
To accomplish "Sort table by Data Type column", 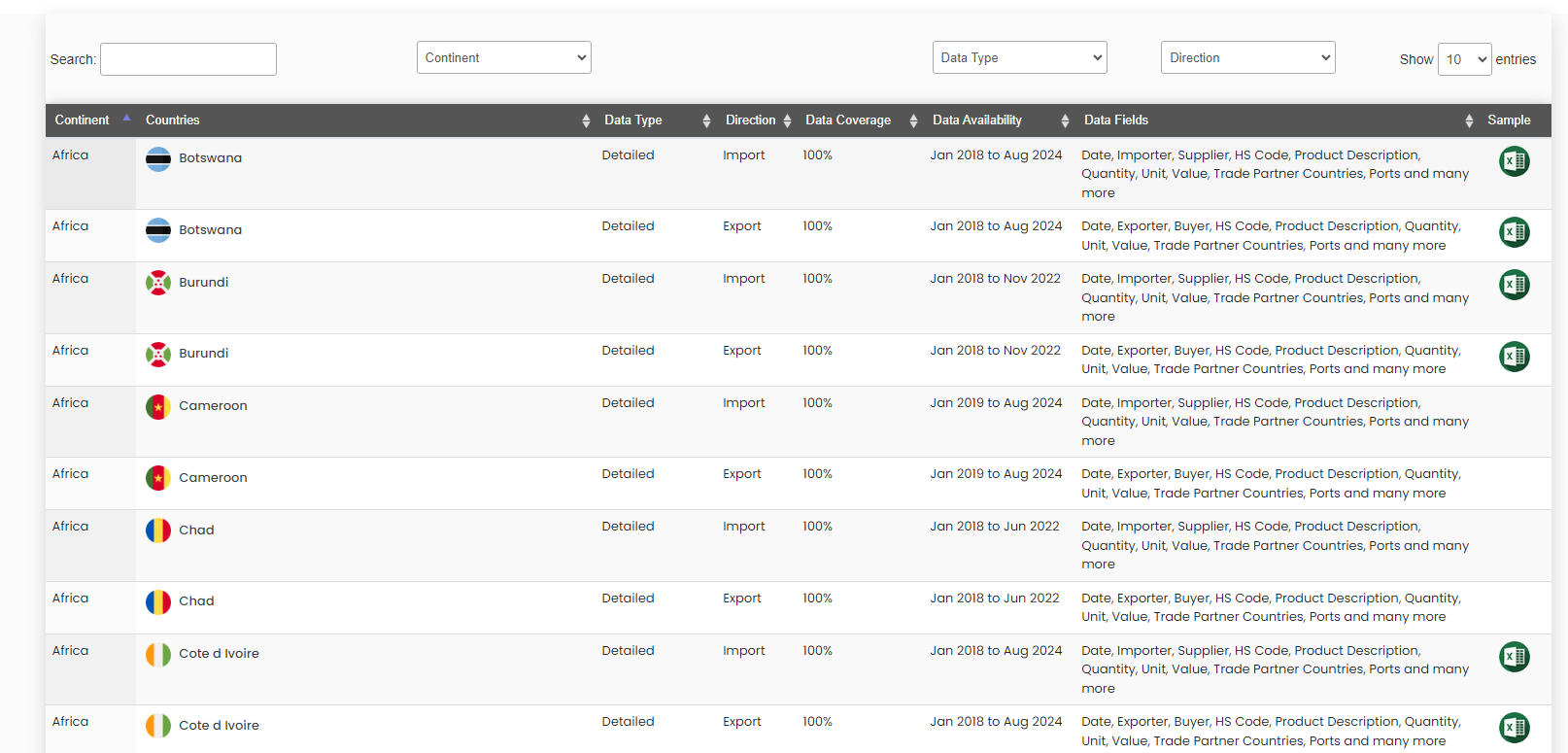I will [655, 120].
